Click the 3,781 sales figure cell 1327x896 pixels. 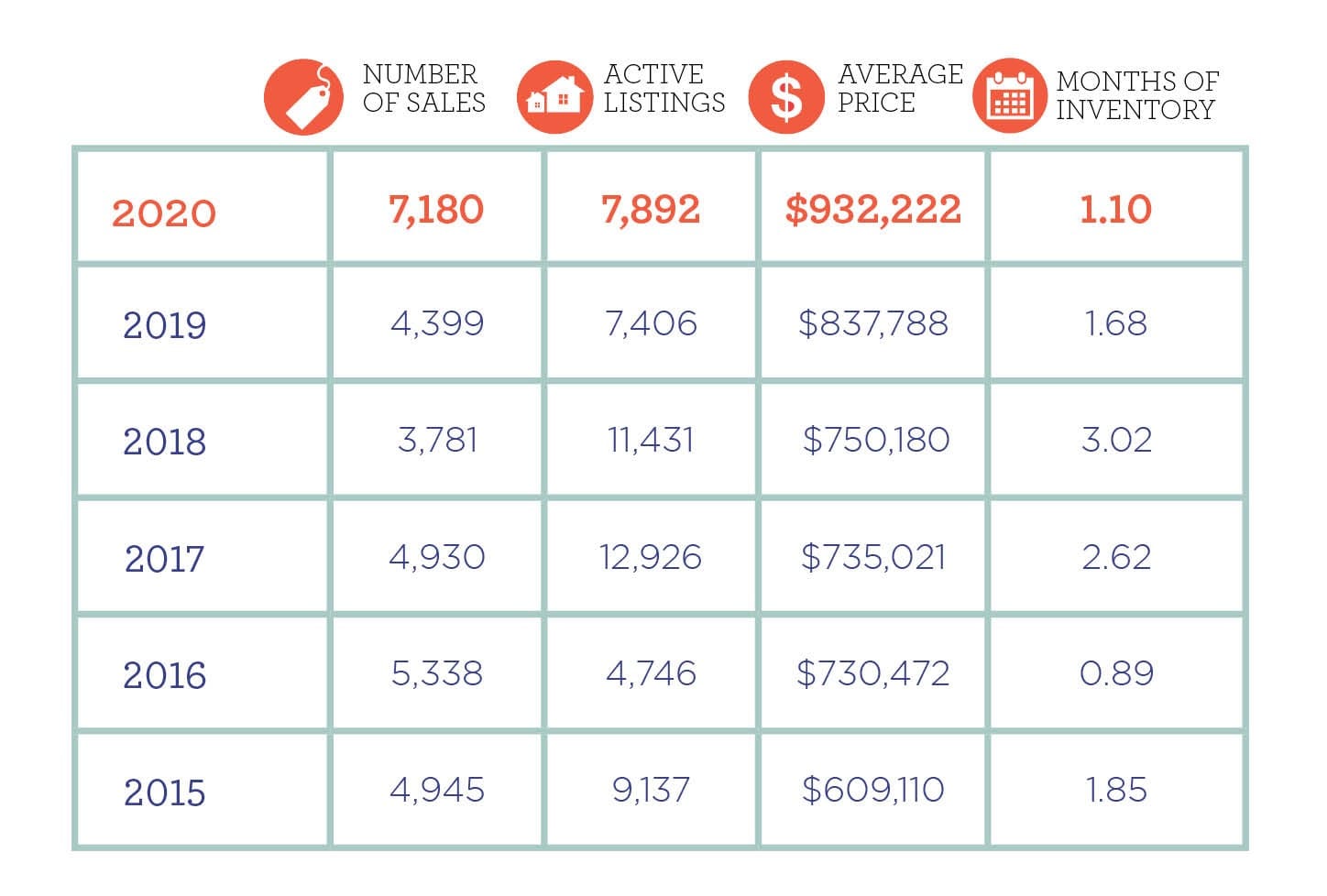pyautogui.click(x=437, y=440)
